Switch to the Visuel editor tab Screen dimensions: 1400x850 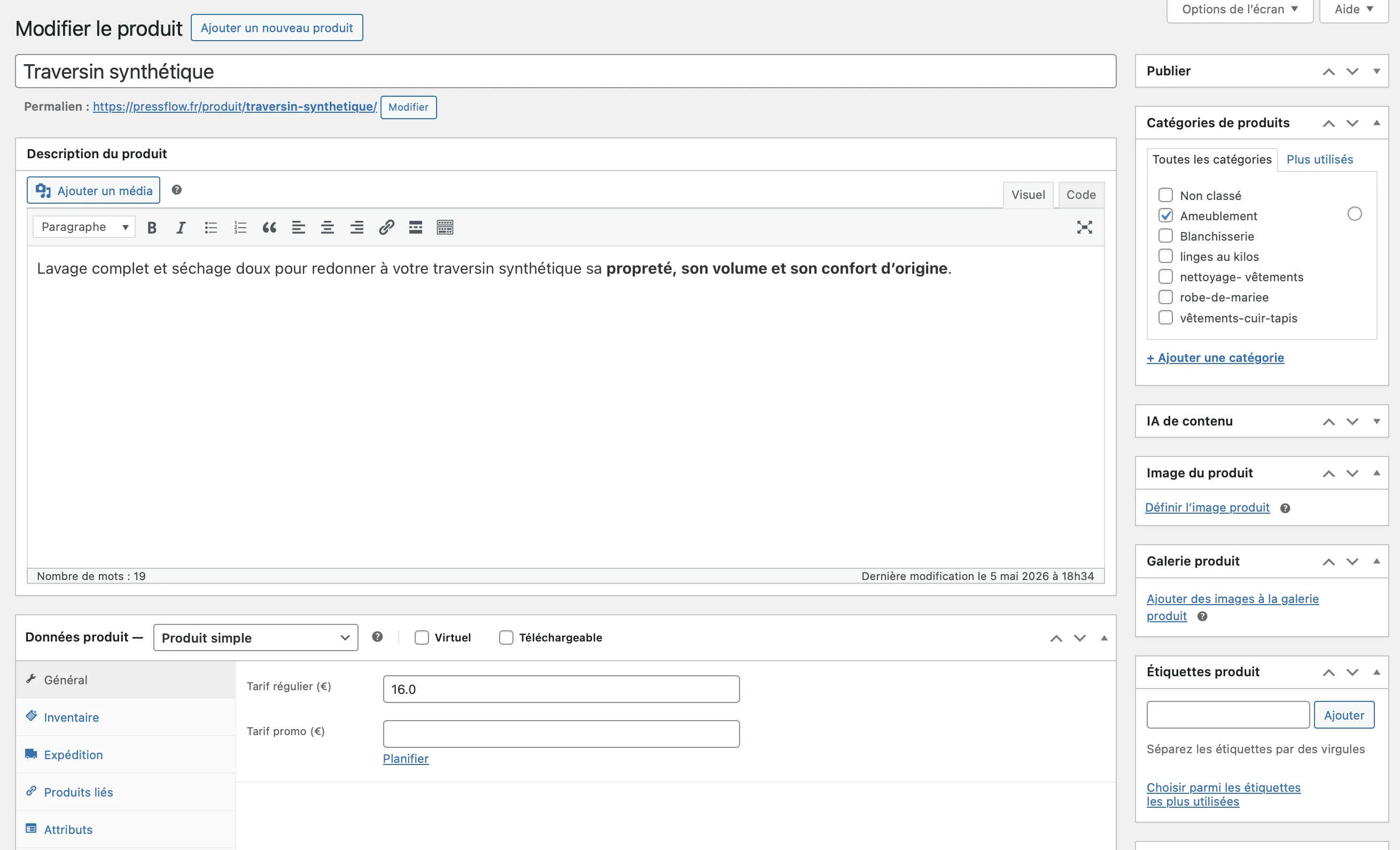1028,195
